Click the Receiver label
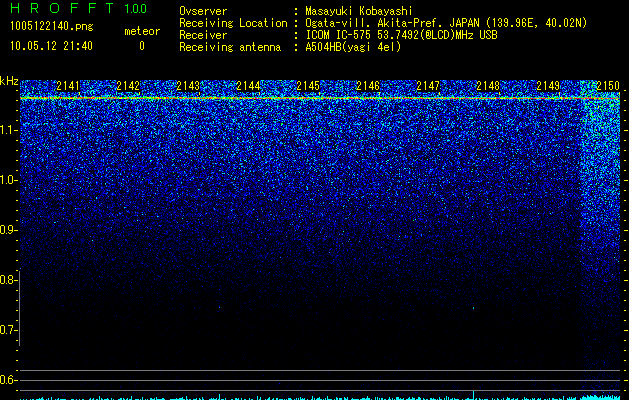The image size is (629, 400). [203, 35]
